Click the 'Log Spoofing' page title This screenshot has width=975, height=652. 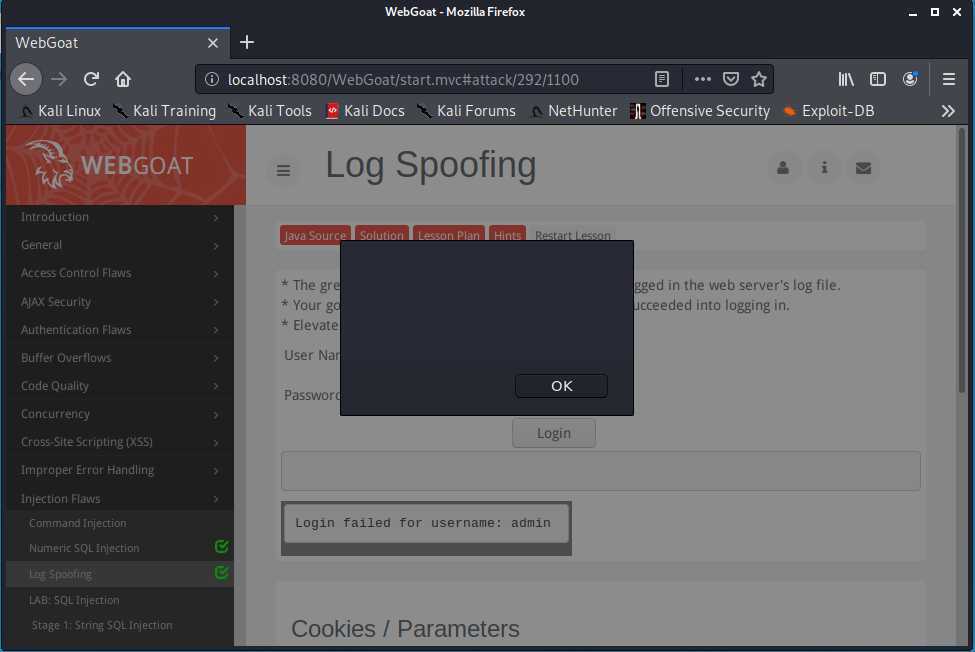(x=431, y=165)
